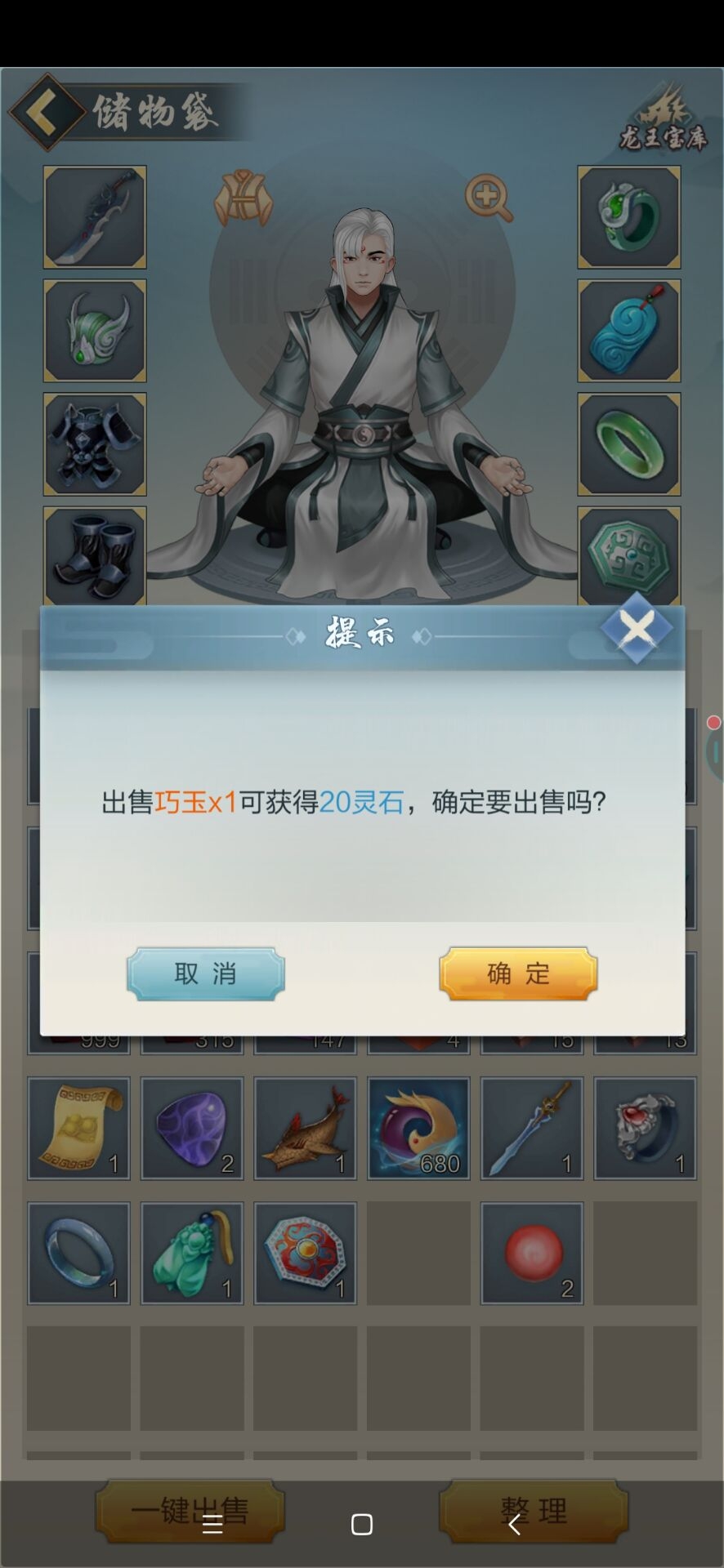This screenshot has height=1568, width=724.
Task: Confirm the sale with 确定 button
Action: point(518,973)
